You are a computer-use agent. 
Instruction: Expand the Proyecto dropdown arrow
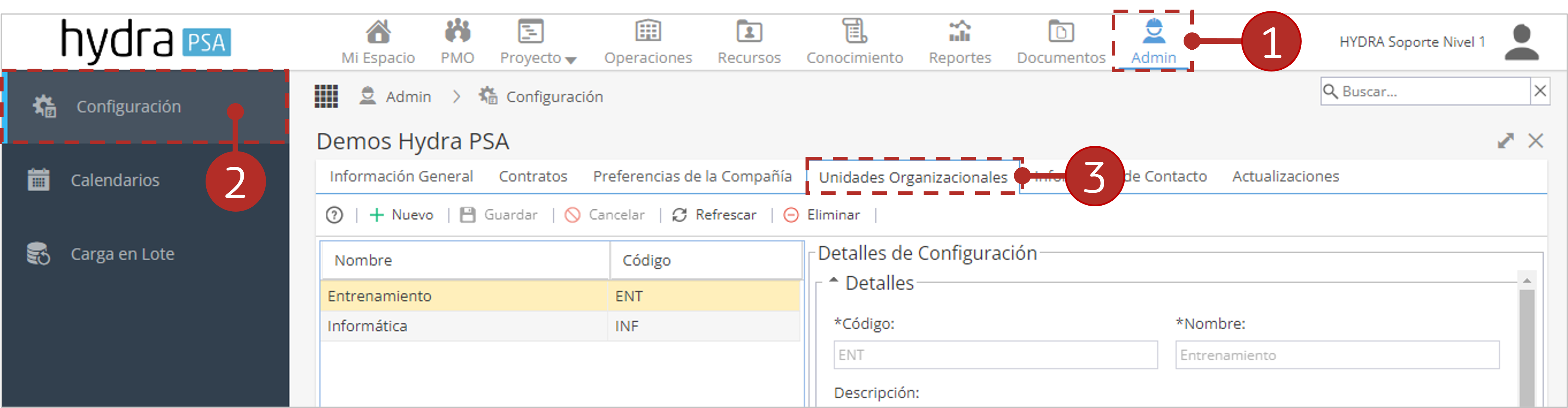pyautogui.click(x=570, y=60)
